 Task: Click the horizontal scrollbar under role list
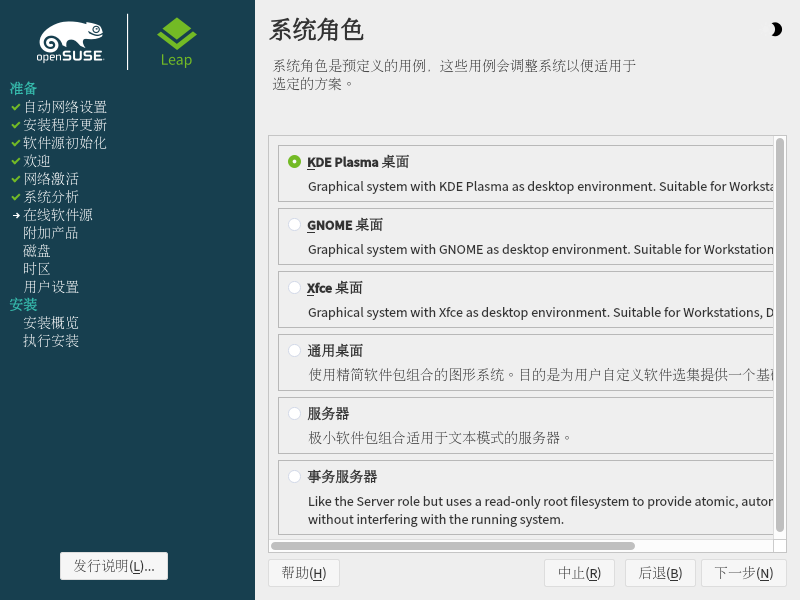click(452, 546)
